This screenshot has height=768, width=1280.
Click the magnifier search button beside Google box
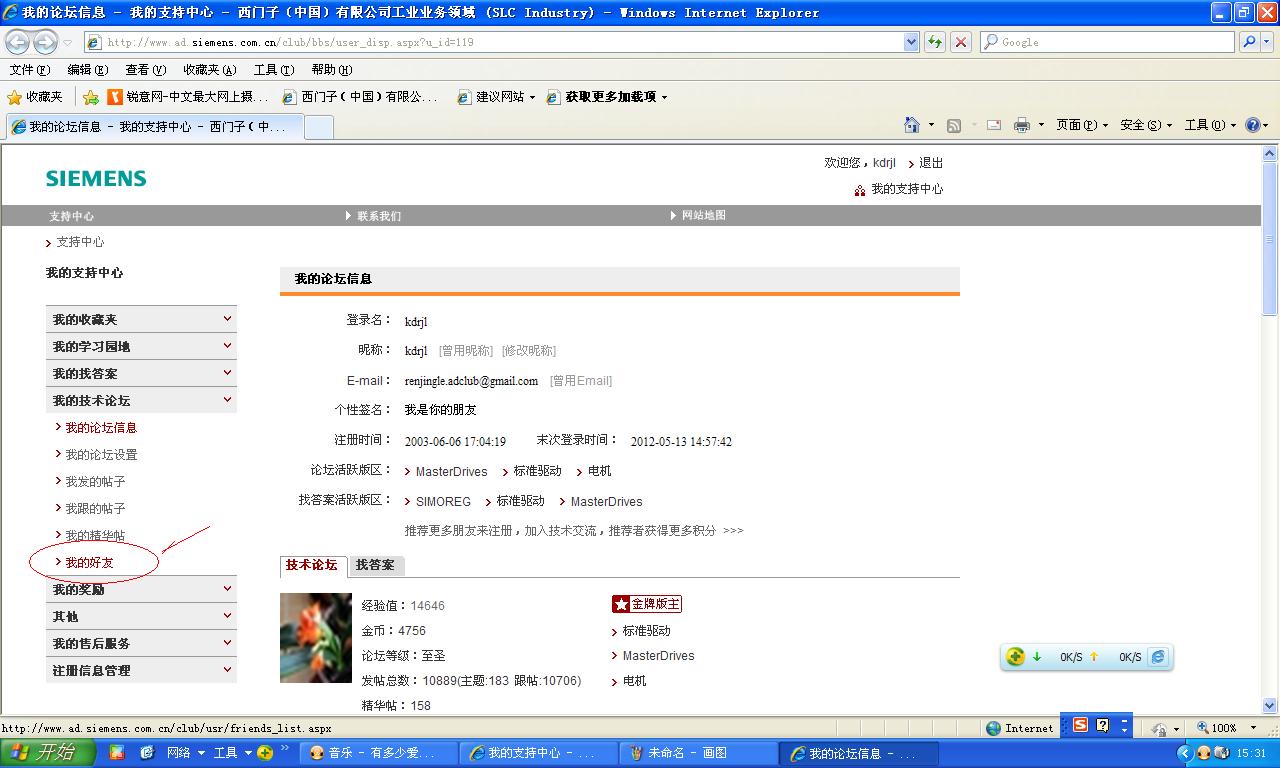(x=1248, y=42)
